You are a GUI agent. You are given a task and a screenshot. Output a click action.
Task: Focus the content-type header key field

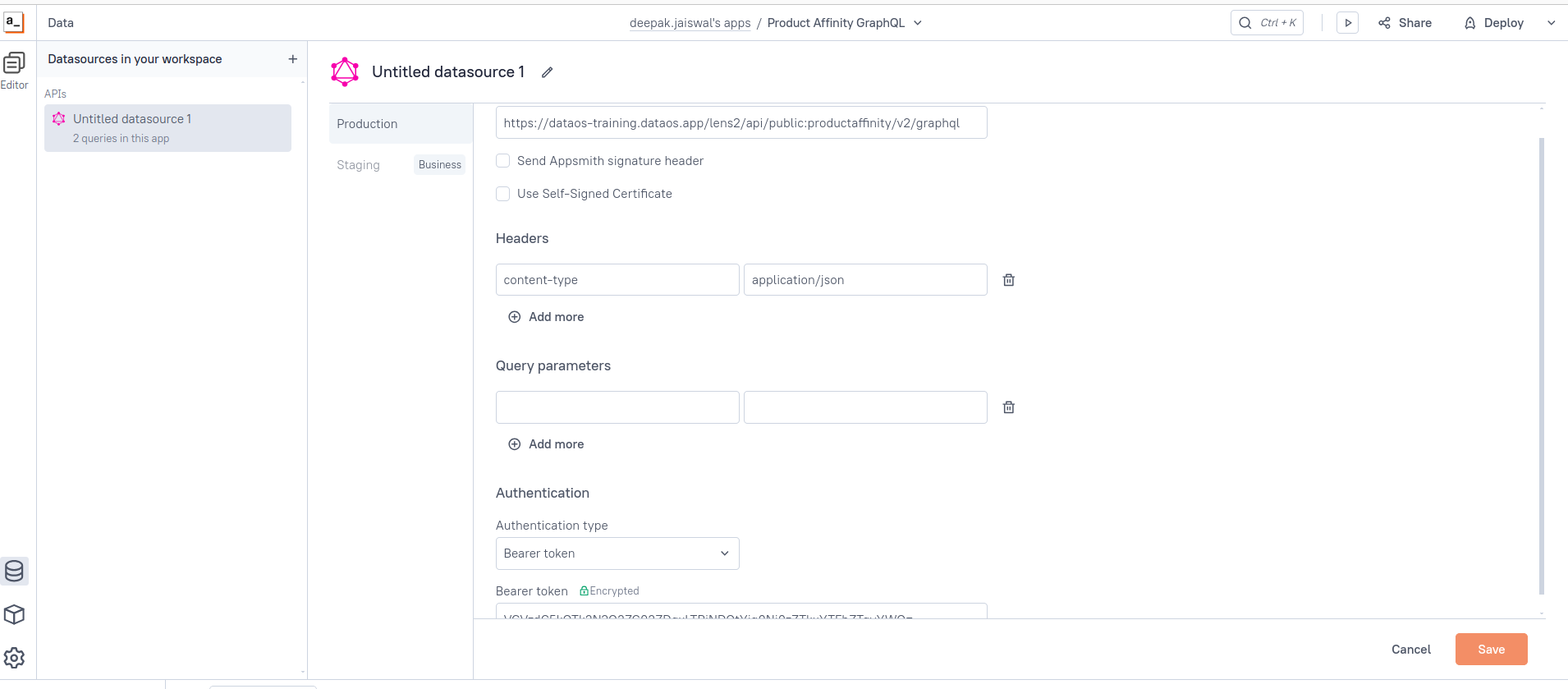(617, 280)
